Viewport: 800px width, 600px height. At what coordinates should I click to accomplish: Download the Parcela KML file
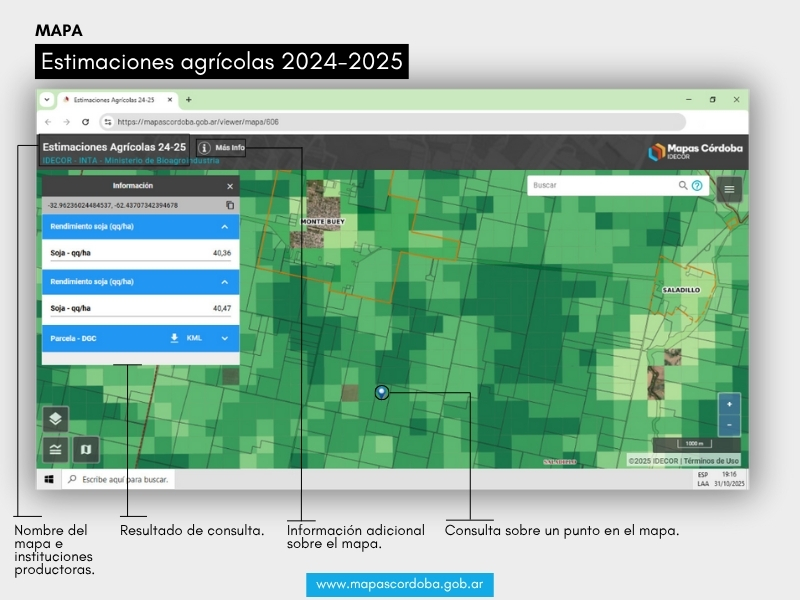pos(174,338)
